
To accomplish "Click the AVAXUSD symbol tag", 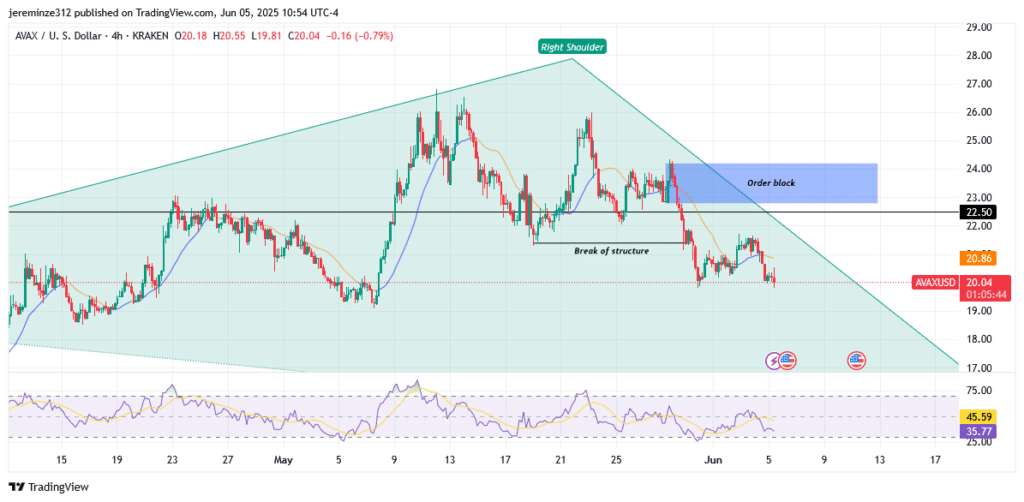I will pyautogui.click(x=935, y=283).
